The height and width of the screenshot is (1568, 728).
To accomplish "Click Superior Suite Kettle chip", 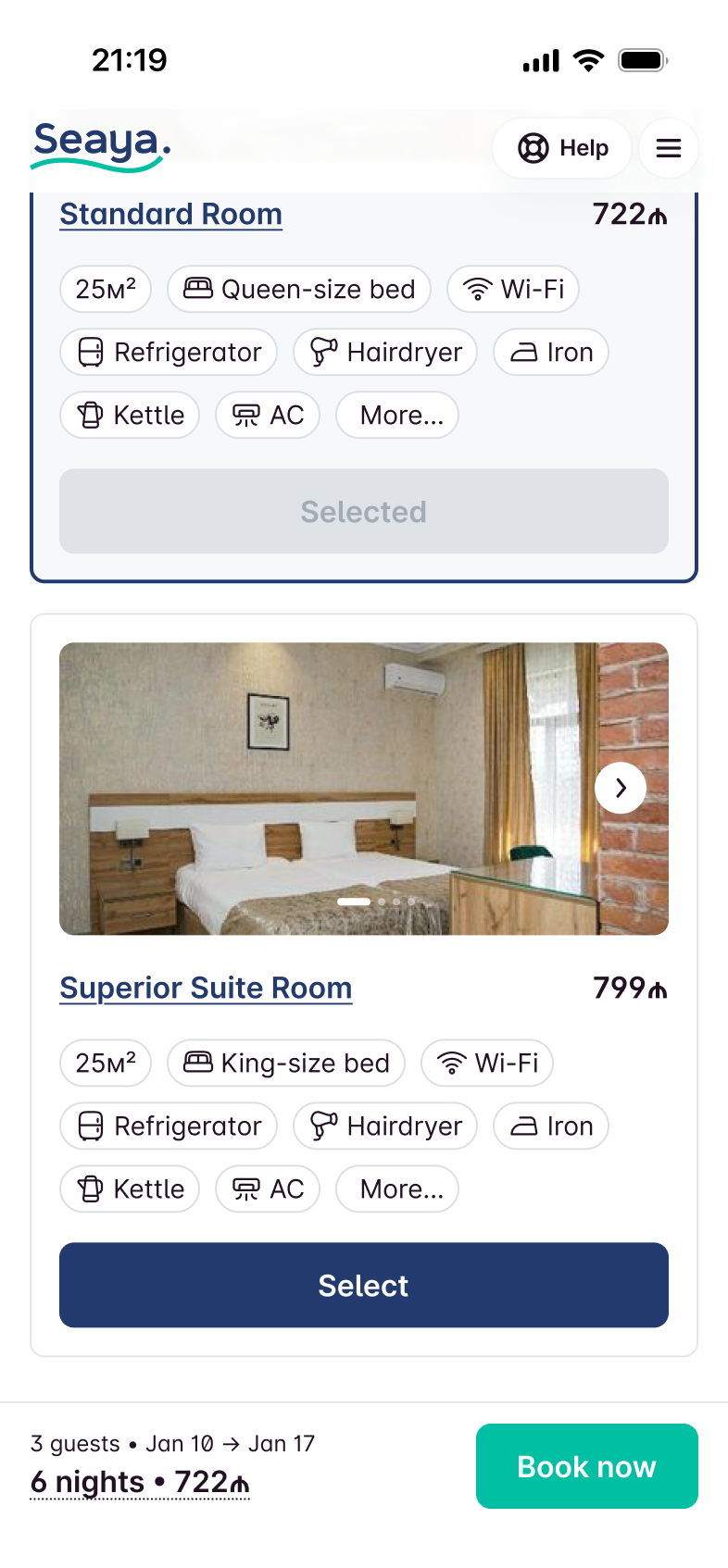I will click(x=130, y=1189).
